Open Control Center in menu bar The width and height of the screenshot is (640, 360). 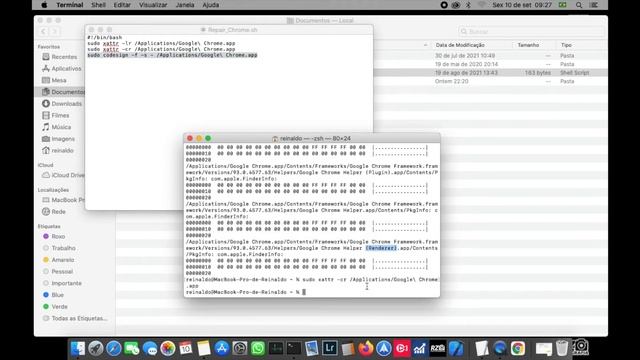[594, 5]
